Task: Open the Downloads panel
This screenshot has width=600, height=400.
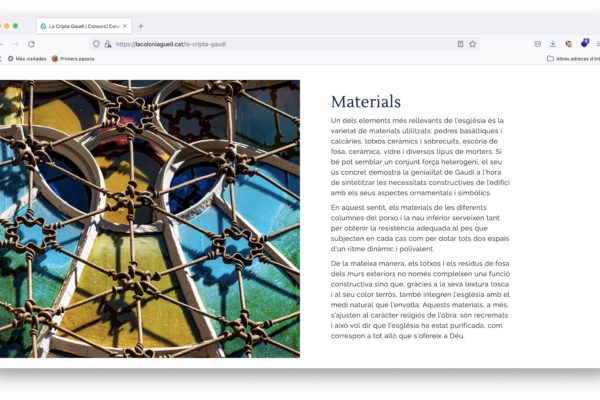Action: pyautogui.click(x=553, y=44)
